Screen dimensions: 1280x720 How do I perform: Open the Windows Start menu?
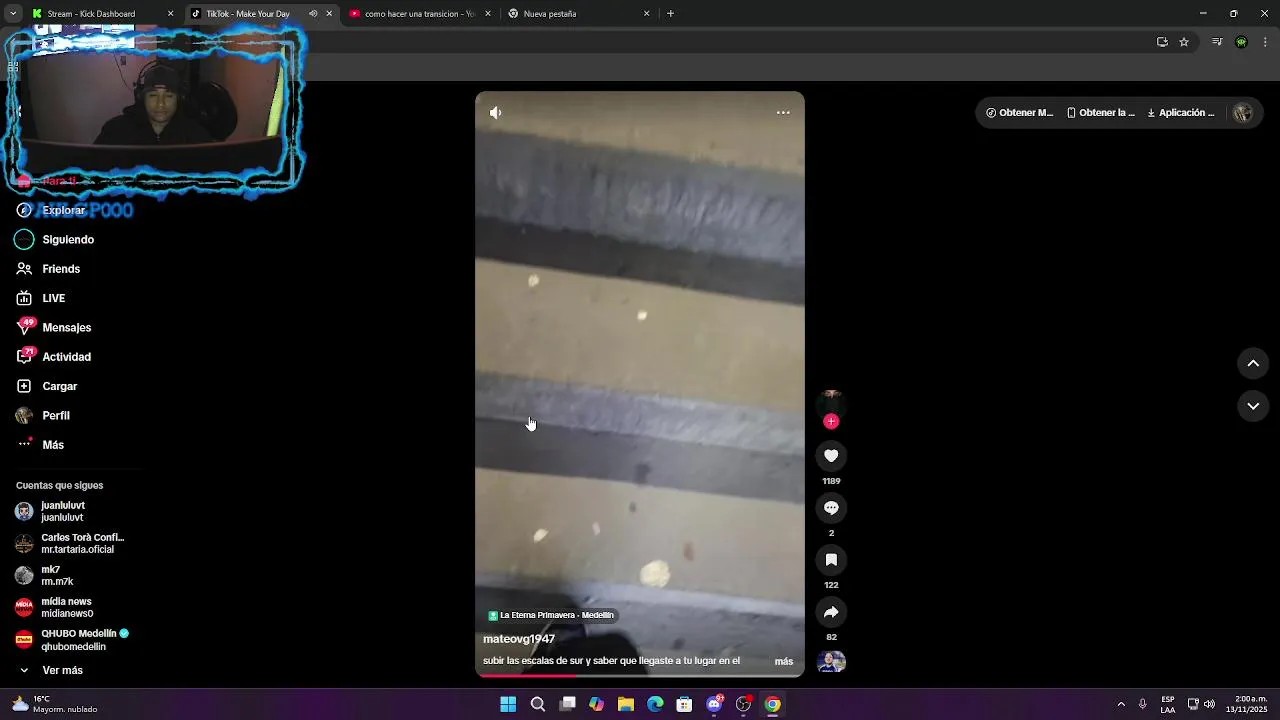coord(508,705)
